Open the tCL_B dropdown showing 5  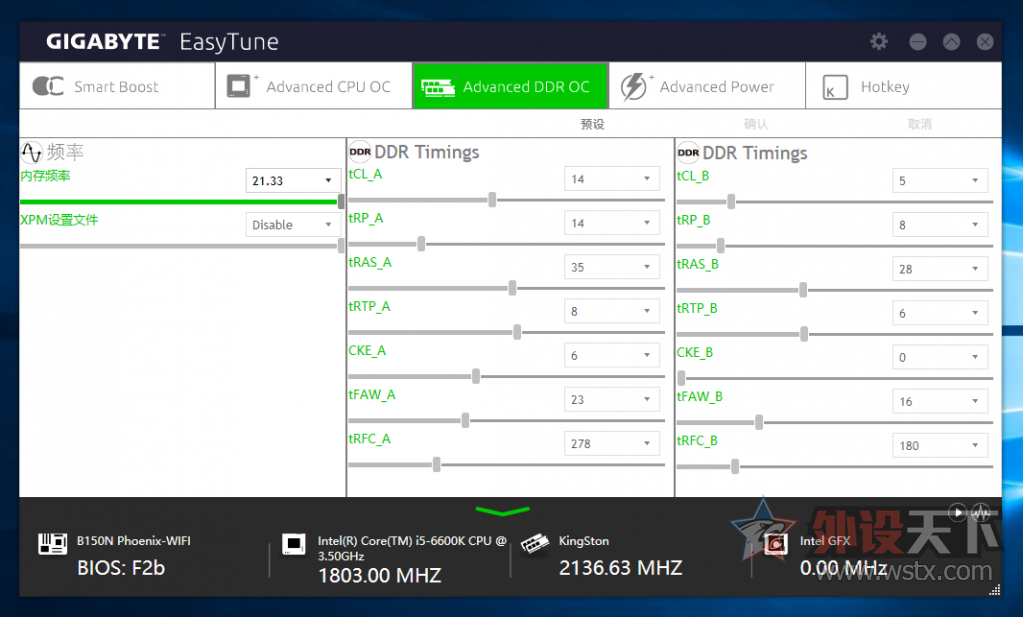pyautogui.click(x=940, y=181)
